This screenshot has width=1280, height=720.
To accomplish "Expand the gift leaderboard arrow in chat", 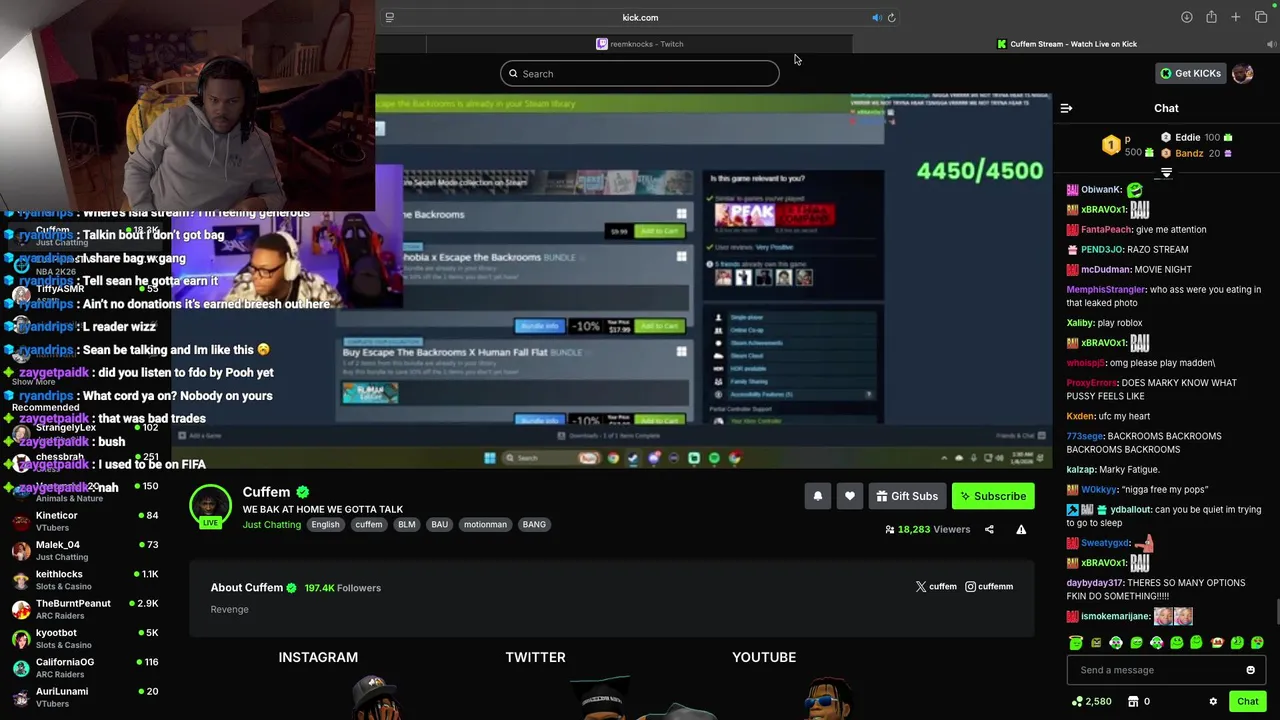I will pyautogui.click(x=1166, y=173).
